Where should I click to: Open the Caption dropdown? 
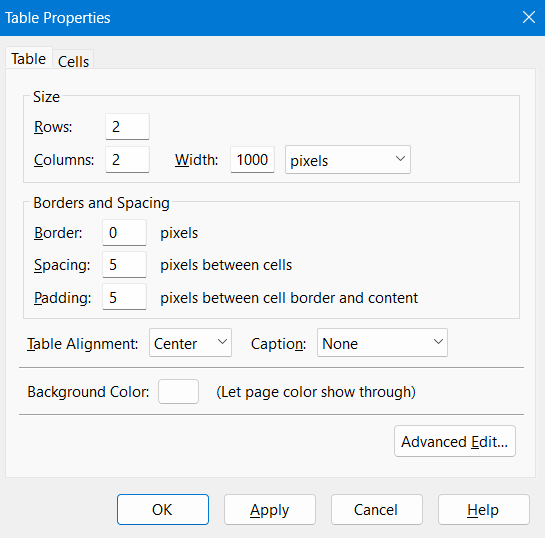point(382,343)
